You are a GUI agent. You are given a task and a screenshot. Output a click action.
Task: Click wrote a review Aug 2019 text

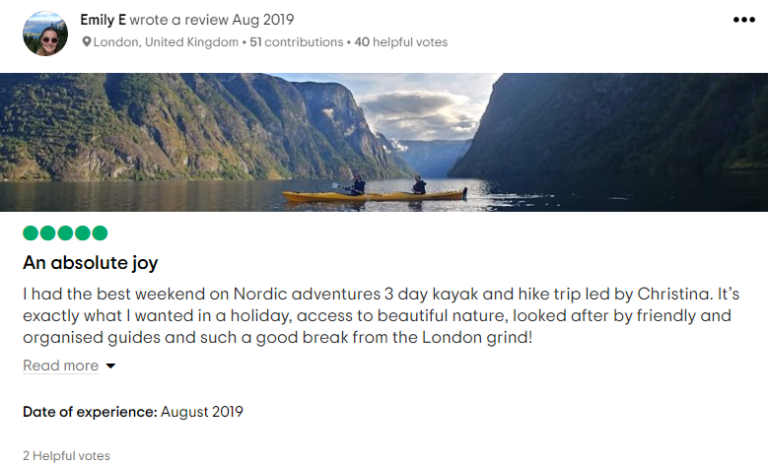click(x=212, y=20)
